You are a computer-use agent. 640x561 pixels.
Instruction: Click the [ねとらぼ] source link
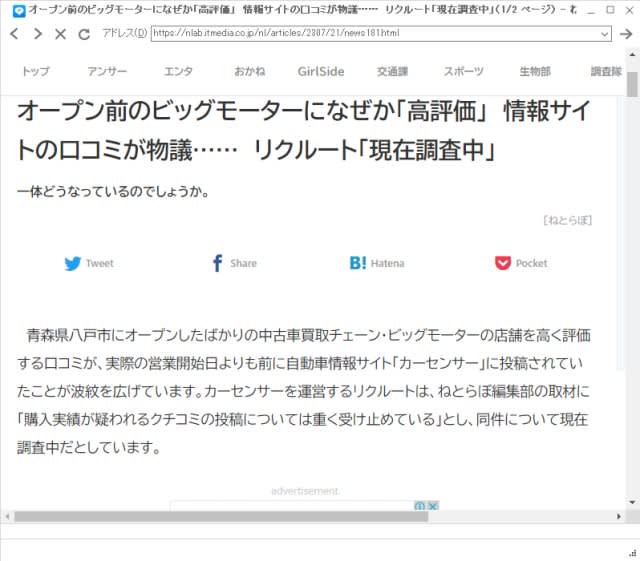pyautogui.click(x=567, y=220)
